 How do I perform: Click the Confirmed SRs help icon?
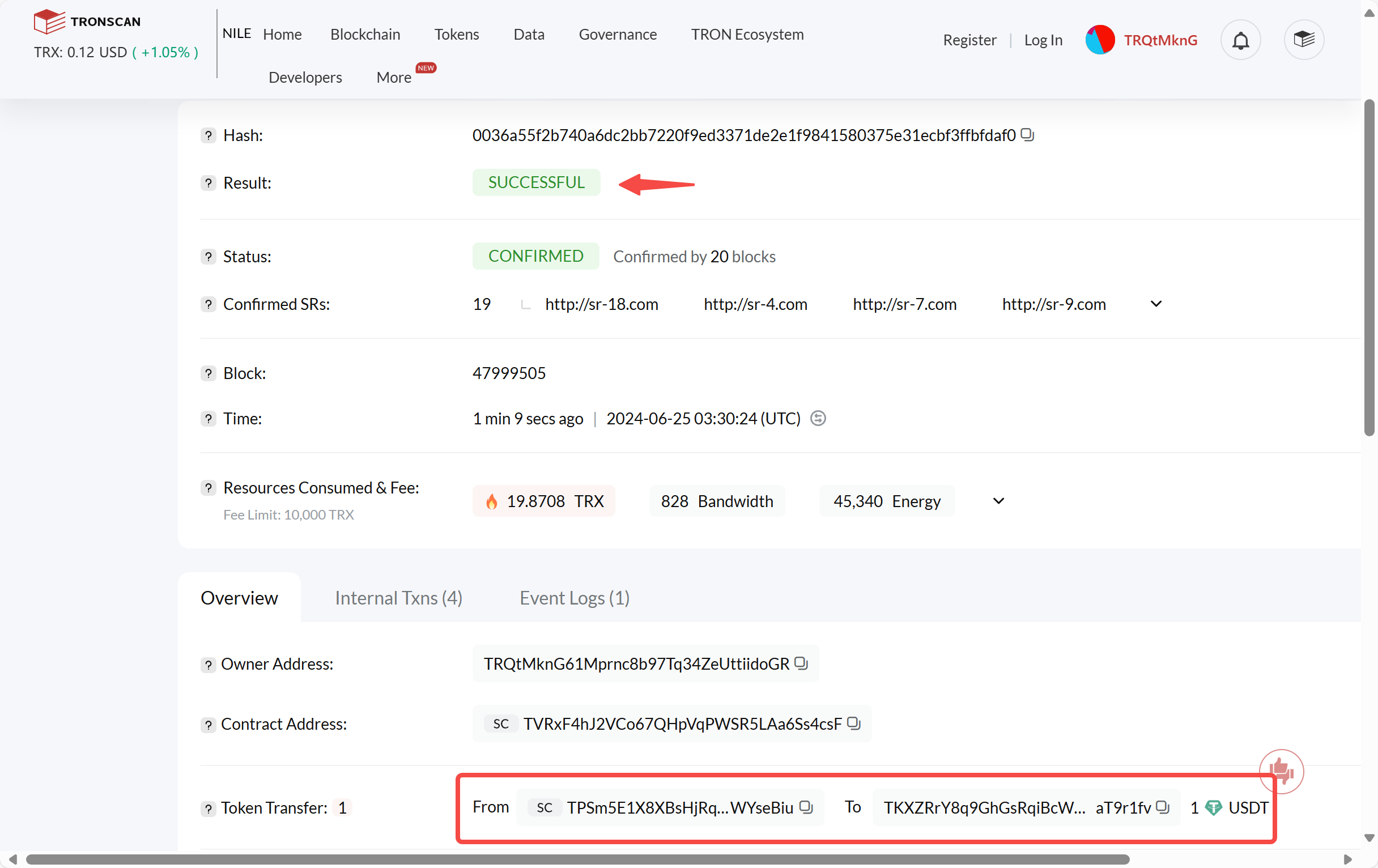tap(209, 304)
